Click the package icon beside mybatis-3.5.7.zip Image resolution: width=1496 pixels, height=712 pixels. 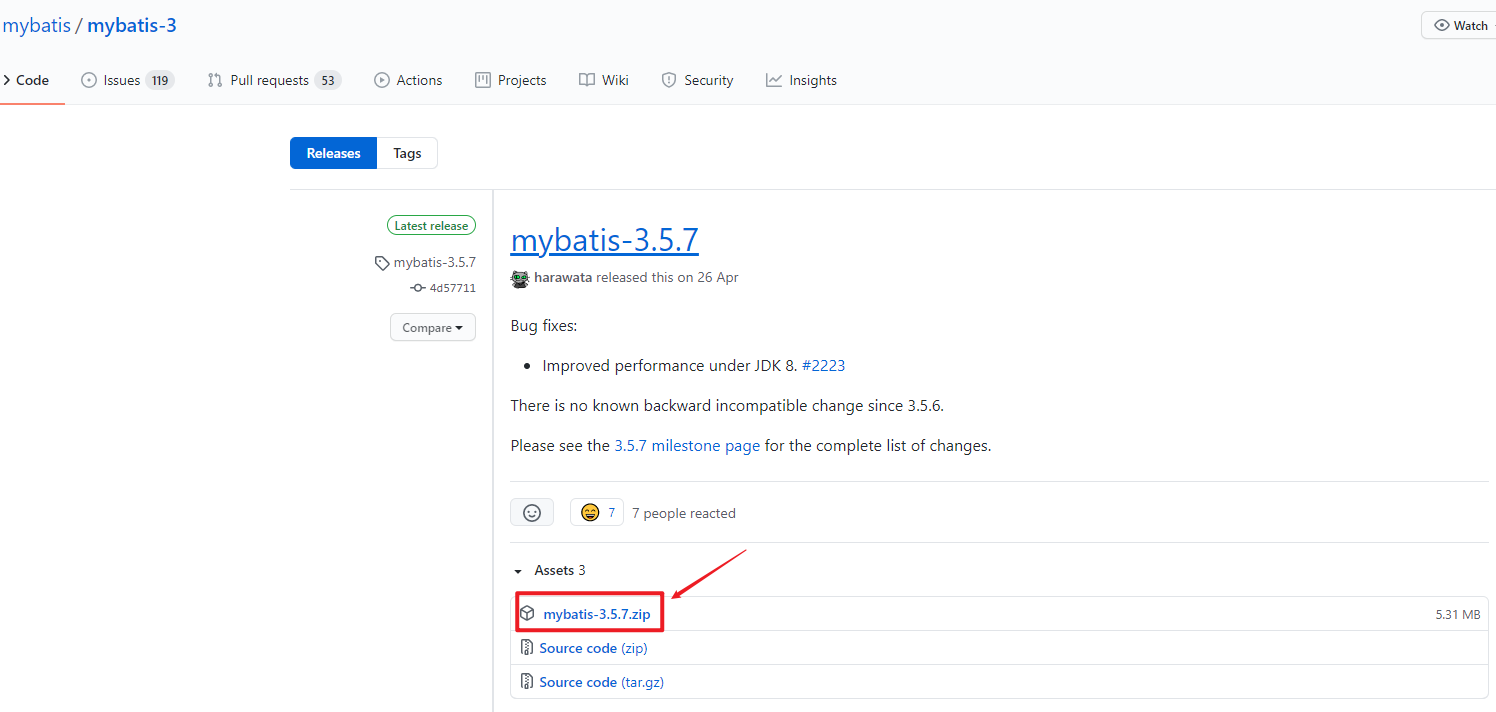point(527,614)
